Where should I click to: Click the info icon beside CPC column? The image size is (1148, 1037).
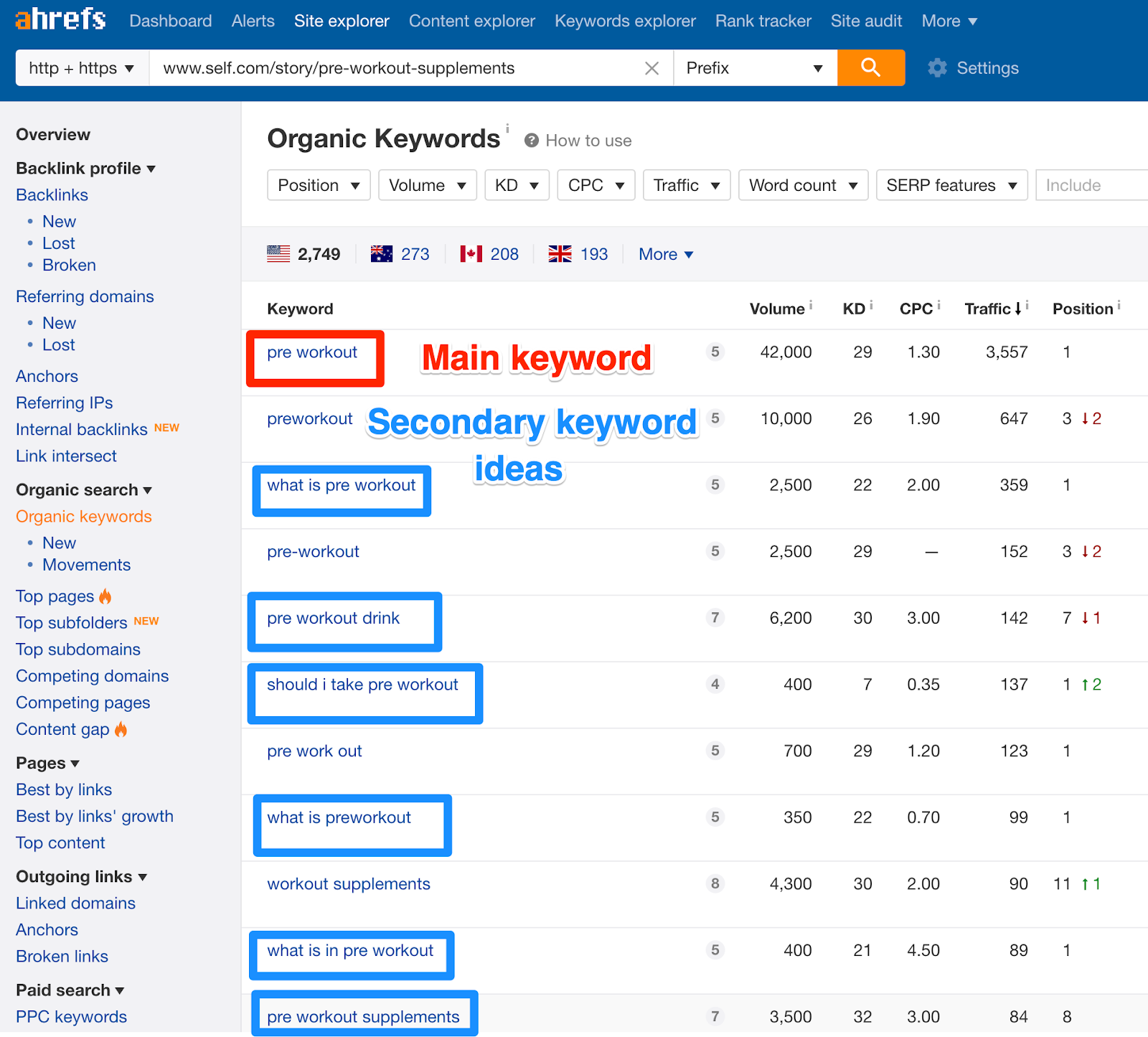click(938, 305)
